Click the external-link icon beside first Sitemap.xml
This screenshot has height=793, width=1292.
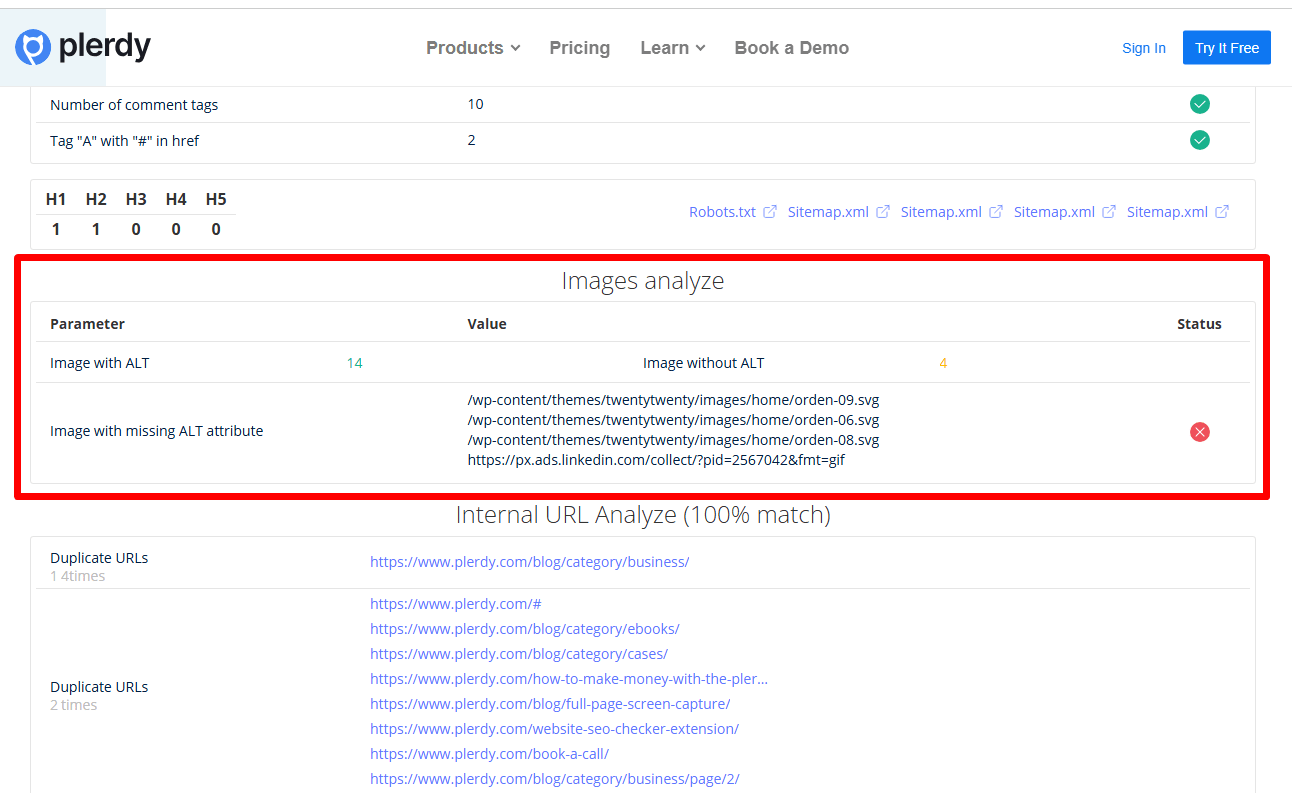[882, 211]
